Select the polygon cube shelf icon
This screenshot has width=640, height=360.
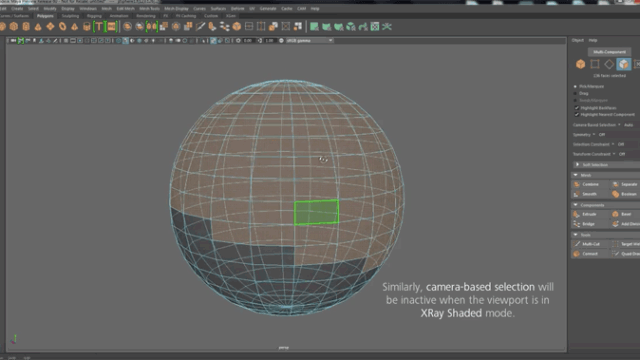(x=14, y=27)
